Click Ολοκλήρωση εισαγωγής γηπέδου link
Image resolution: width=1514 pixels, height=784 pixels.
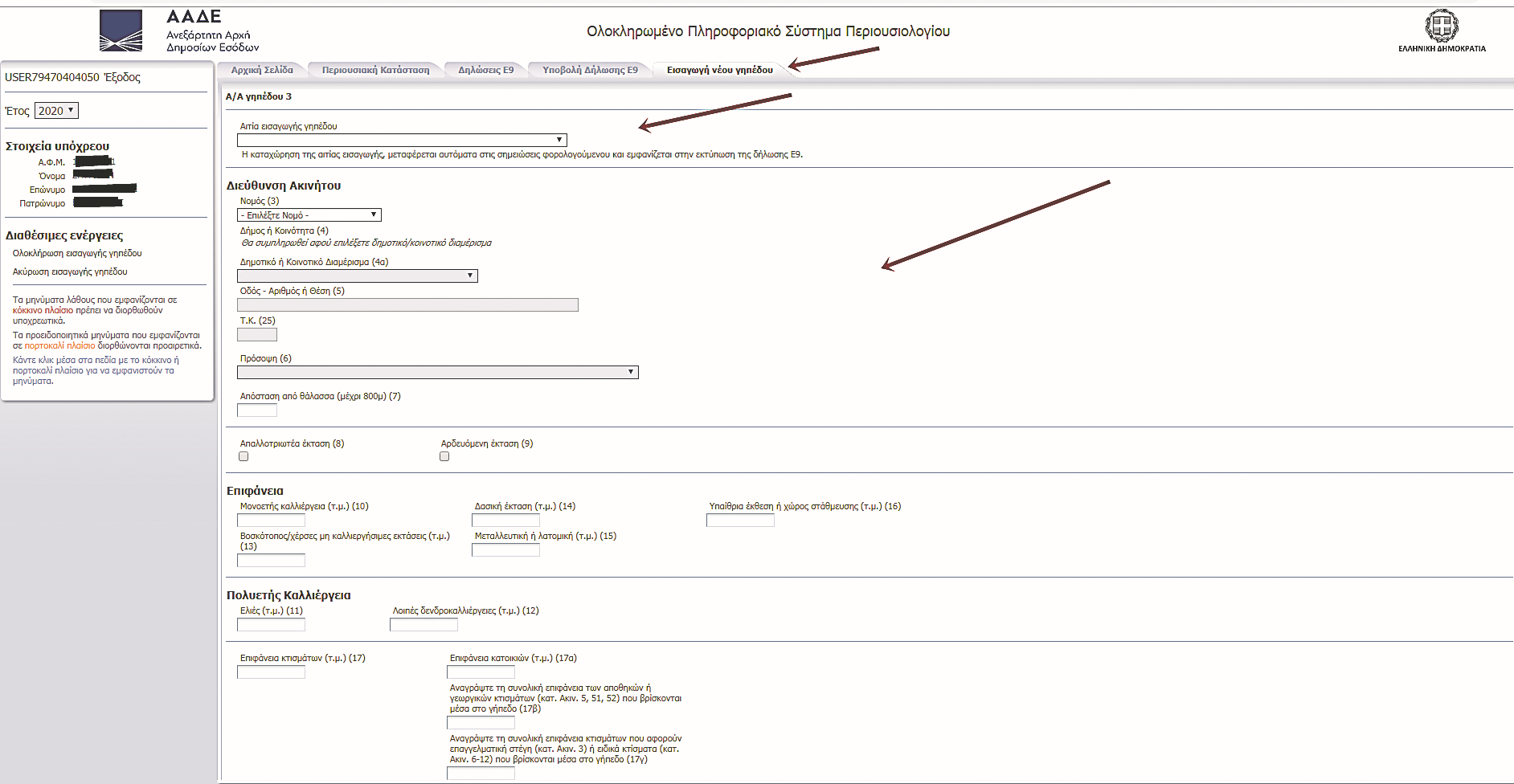click(x=77, y=253)
